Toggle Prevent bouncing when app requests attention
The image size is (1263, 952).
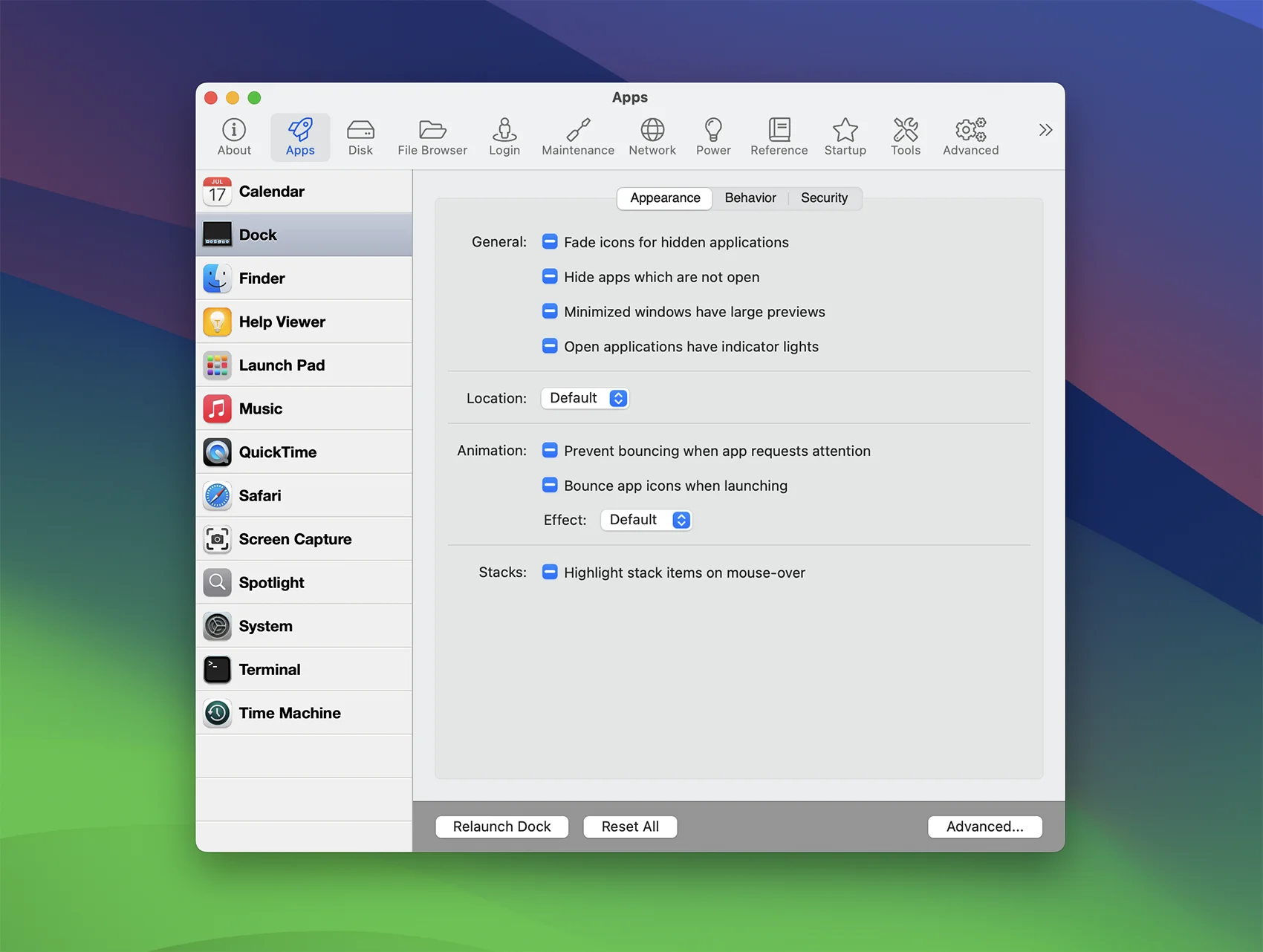[x=550, y=451]
